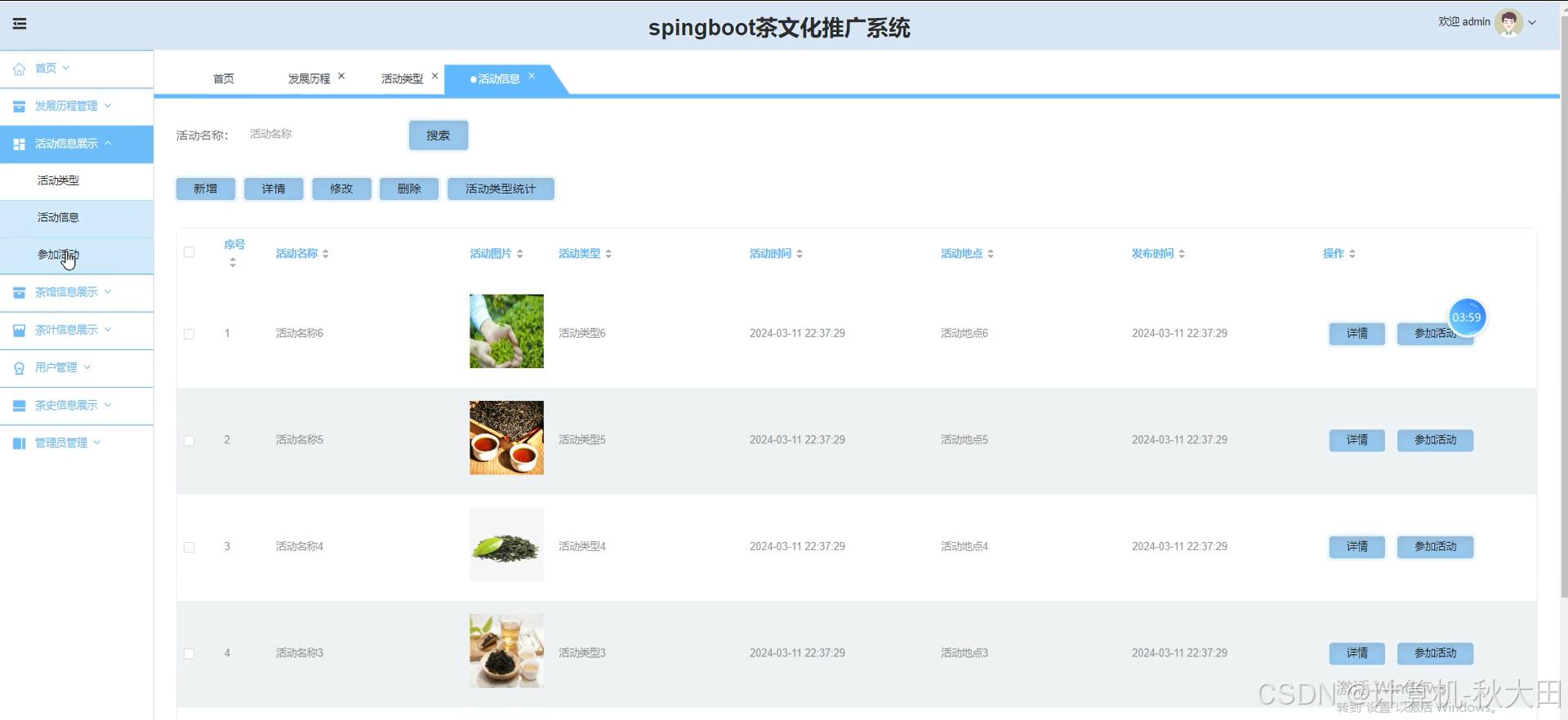The image size is (1568, 720).
Task: Close the 活动类型 tab
Action: (434, 76)
